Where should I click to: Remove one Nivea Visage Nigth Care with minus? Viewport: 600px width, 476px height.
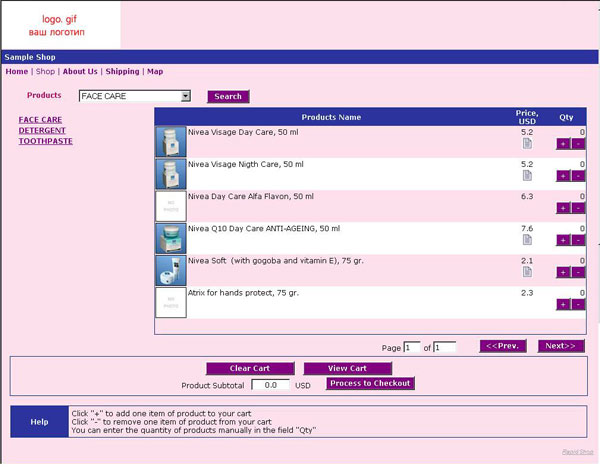coord(578,176)
